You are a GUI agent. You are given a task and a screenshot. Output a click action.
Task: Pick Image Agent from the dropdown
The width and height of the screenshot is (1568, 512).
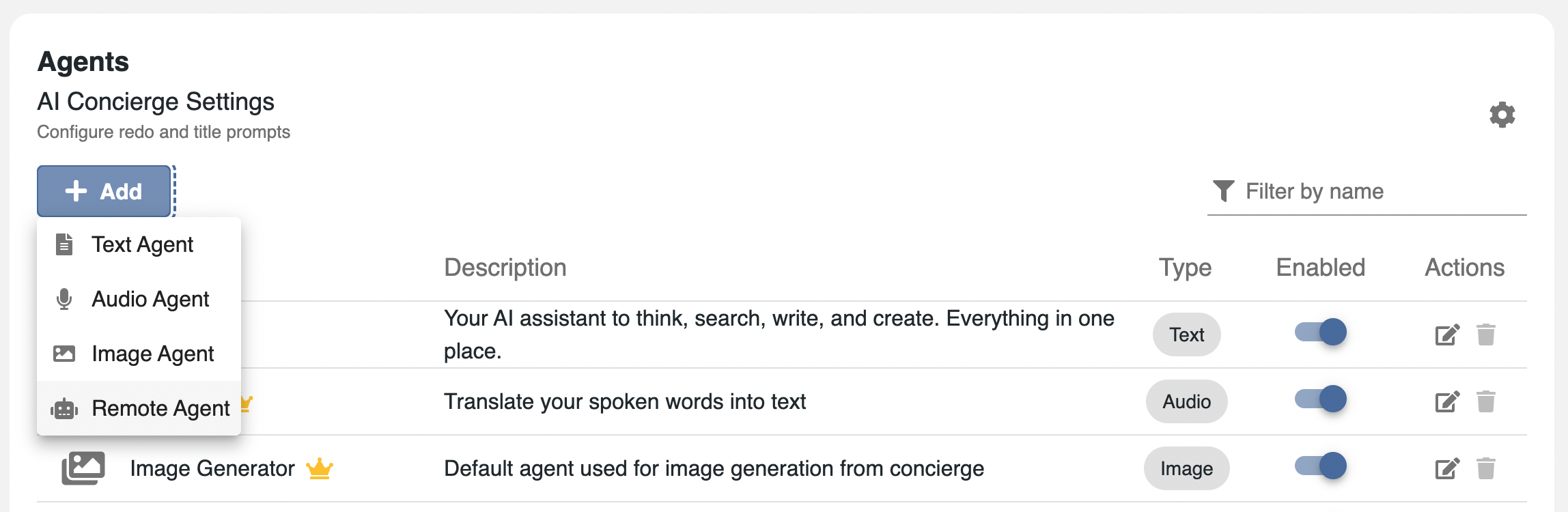coord(152,354)
